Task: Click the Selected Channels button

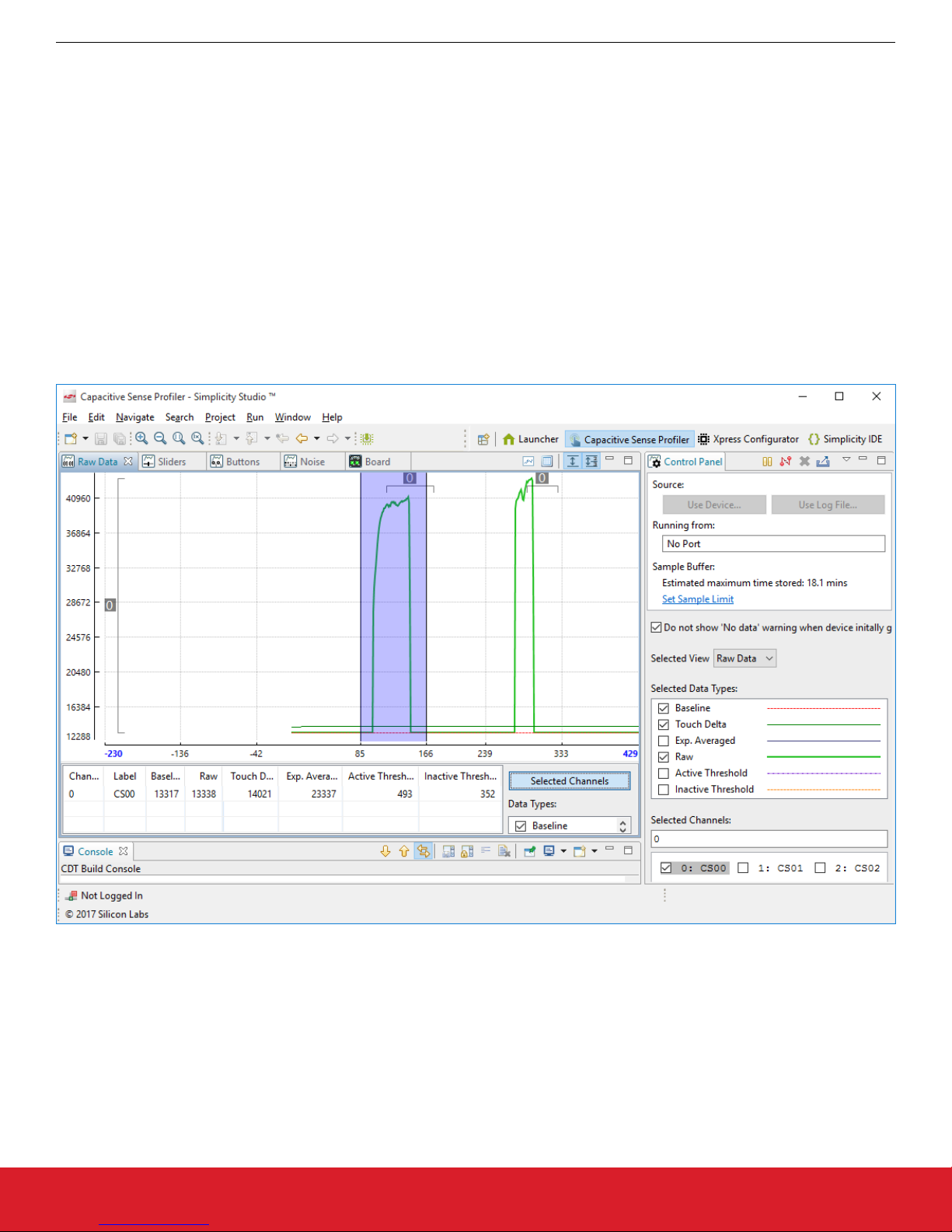Action: [x=570, y=781]
